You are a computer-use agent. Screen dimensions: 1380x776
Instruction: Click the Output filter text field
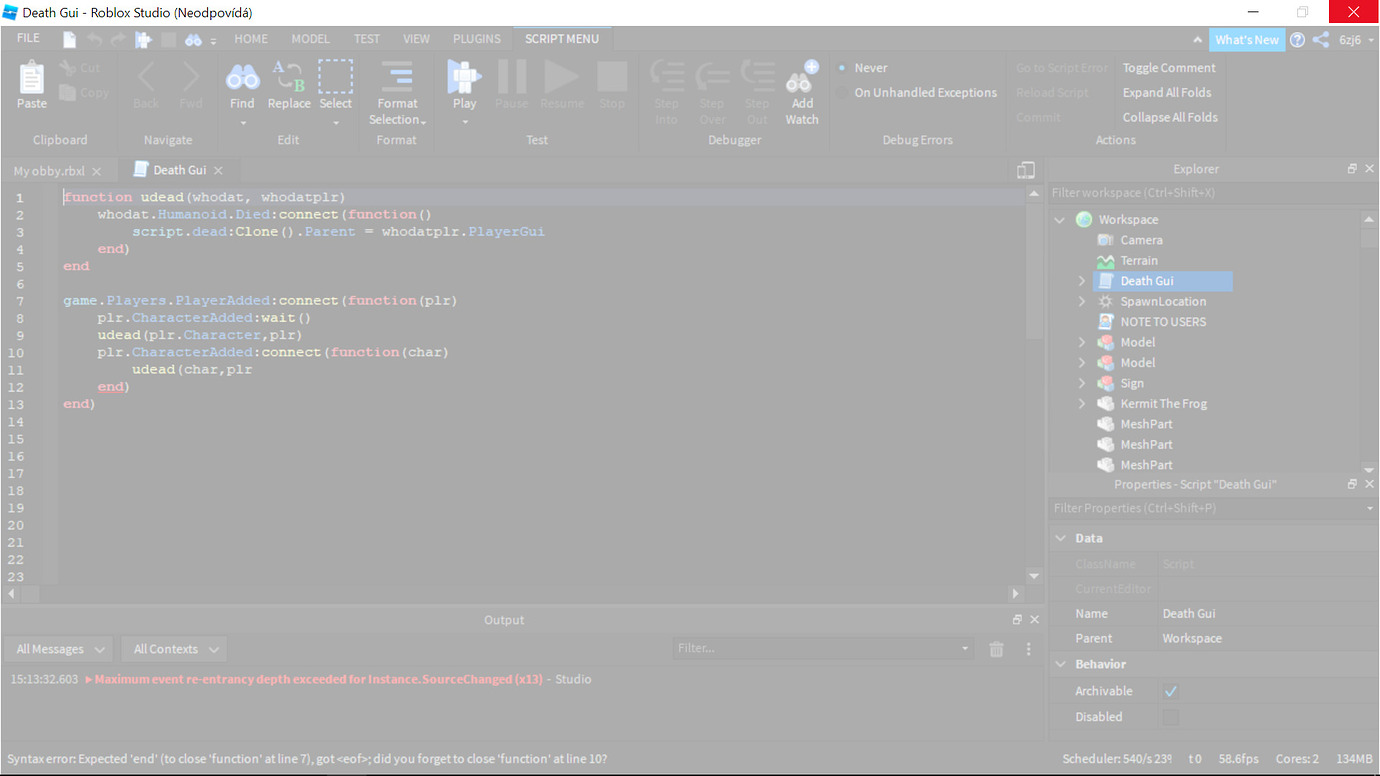click(x=820, y=648)
